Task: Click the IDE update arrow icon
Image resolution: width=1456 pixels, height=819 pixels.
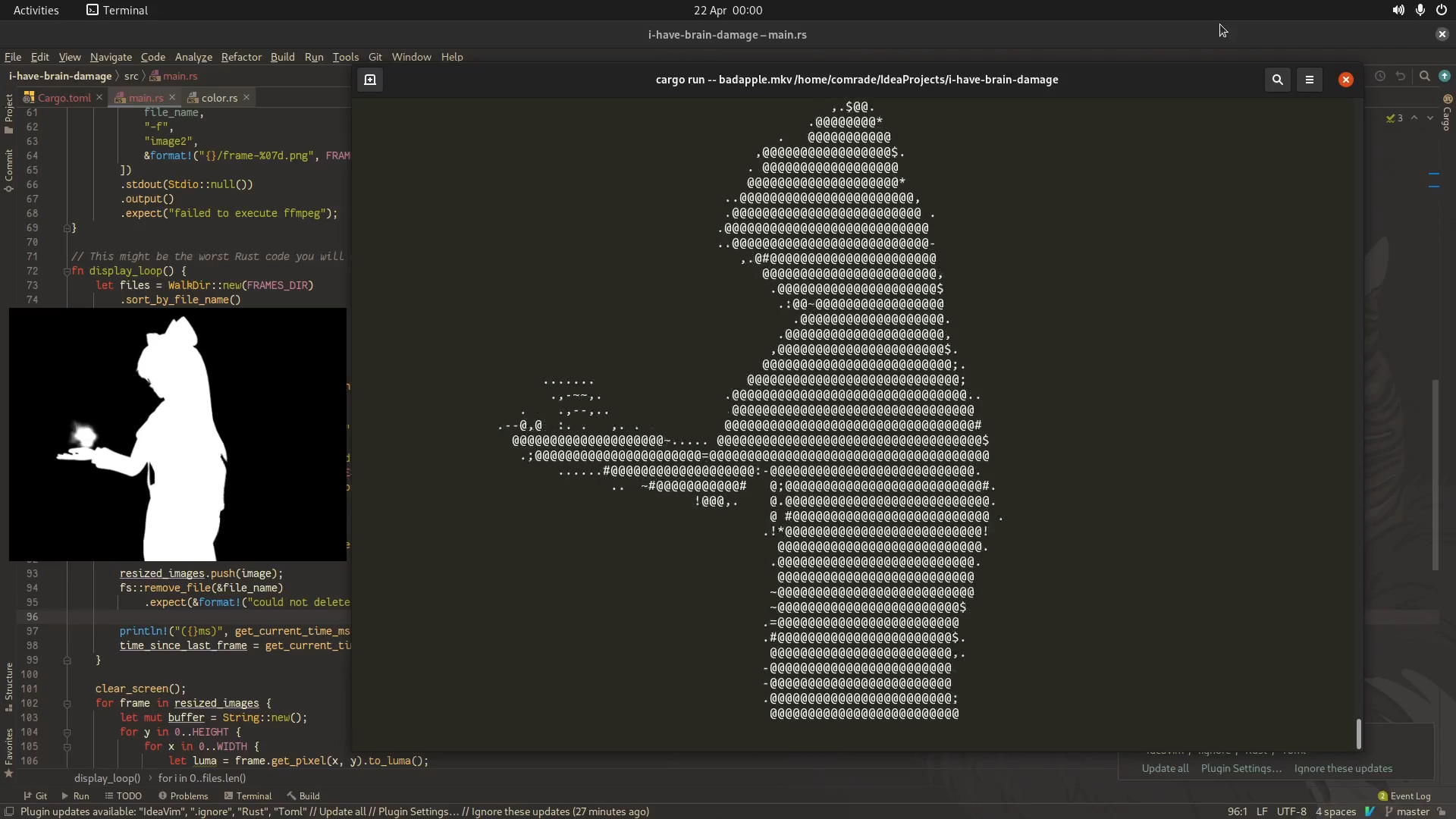Action: [x=1445, y=76]
